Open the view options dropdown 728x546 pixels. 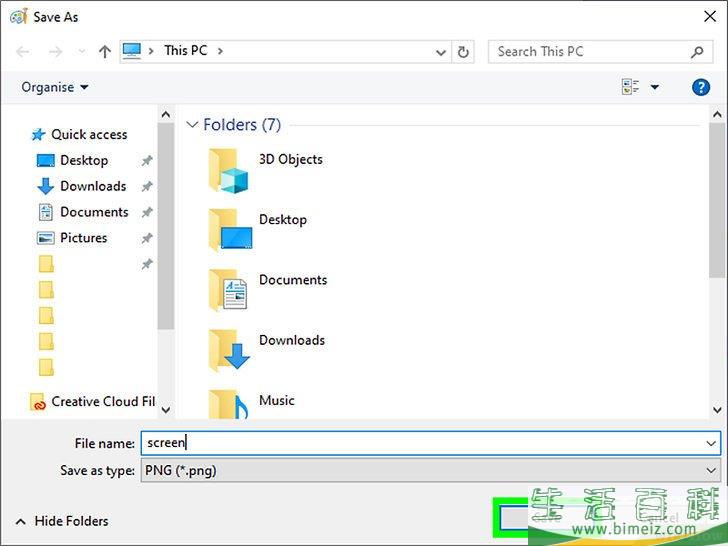[x=655, y=88]
